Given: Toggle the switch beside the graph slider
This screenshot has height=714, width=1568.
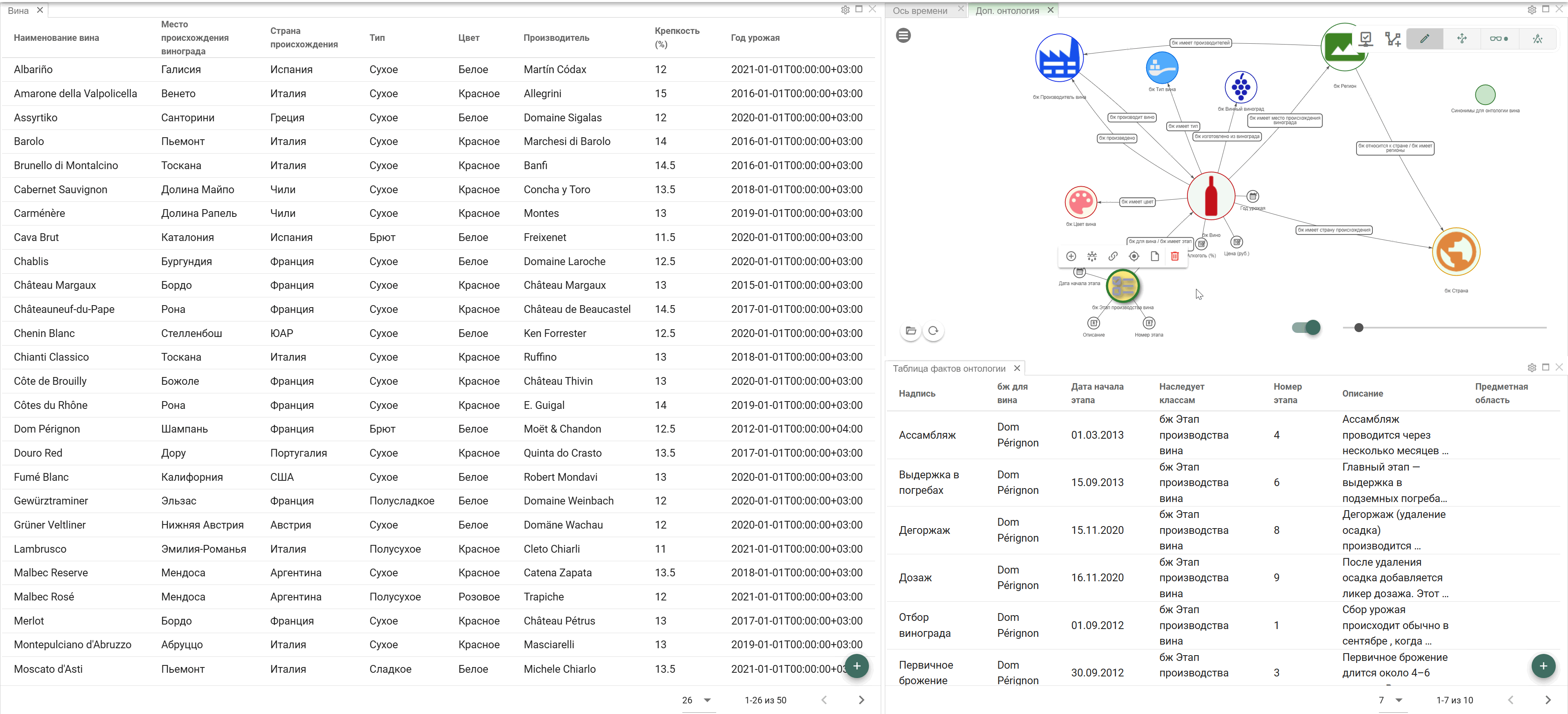Looking at the screenshot, I should [1306, 328].
